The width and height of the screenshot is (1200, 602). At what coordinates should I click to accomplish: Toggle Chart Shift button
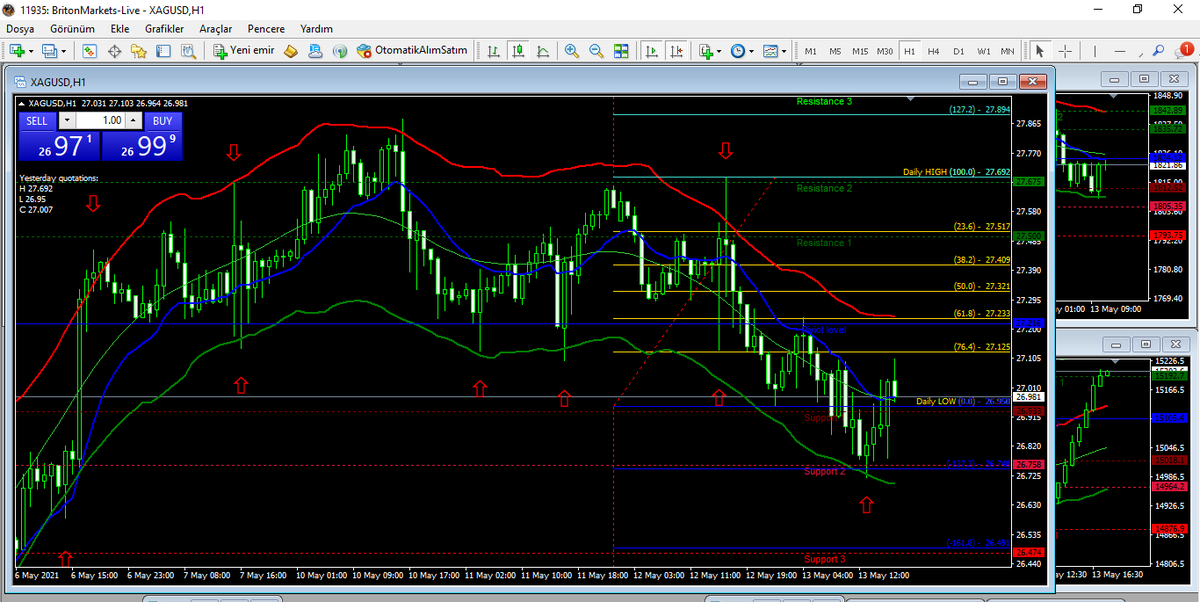click(676, 50)
